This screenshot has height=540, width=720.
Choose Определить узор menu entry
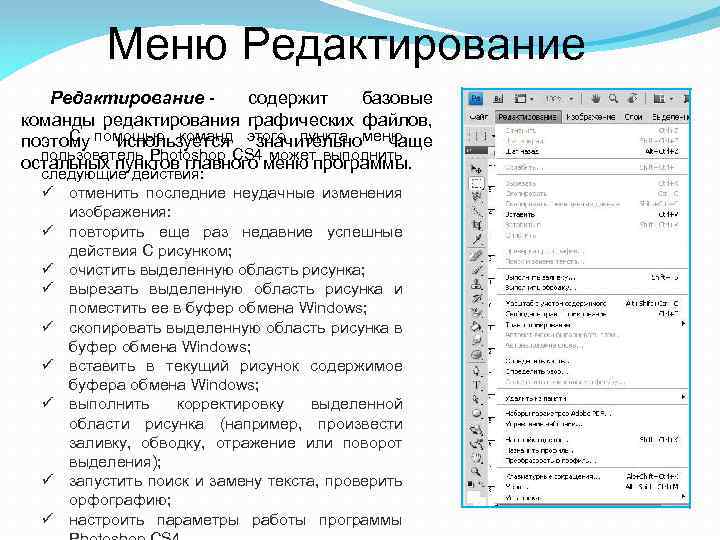pos(592,371)
